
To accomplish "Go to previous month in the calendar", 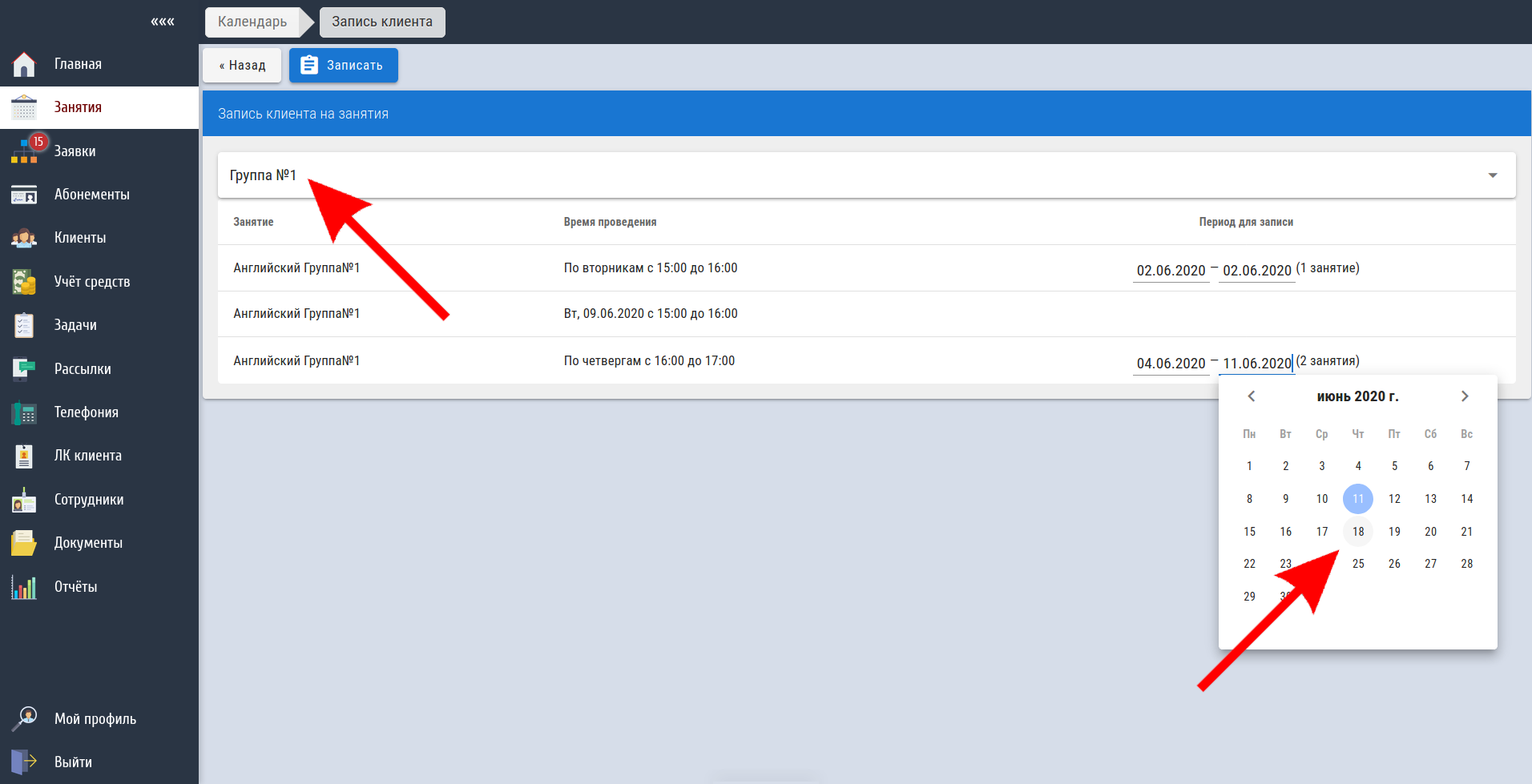I will coord(1251,396).
